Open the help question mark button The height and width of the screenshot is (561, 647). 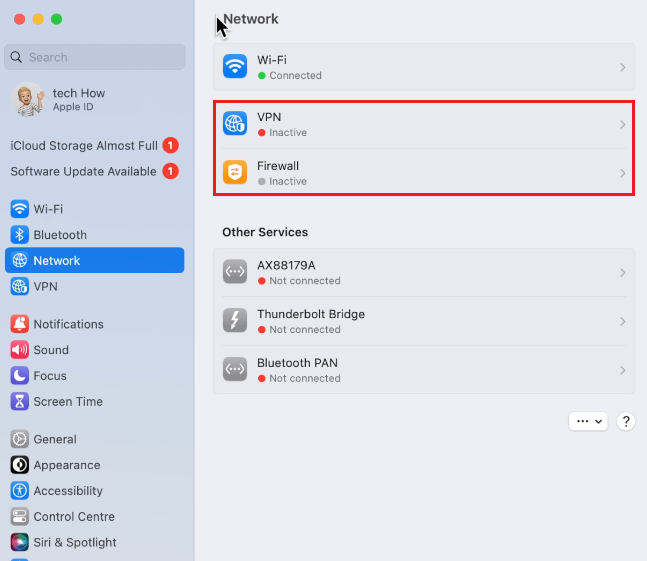pos(626,422)
